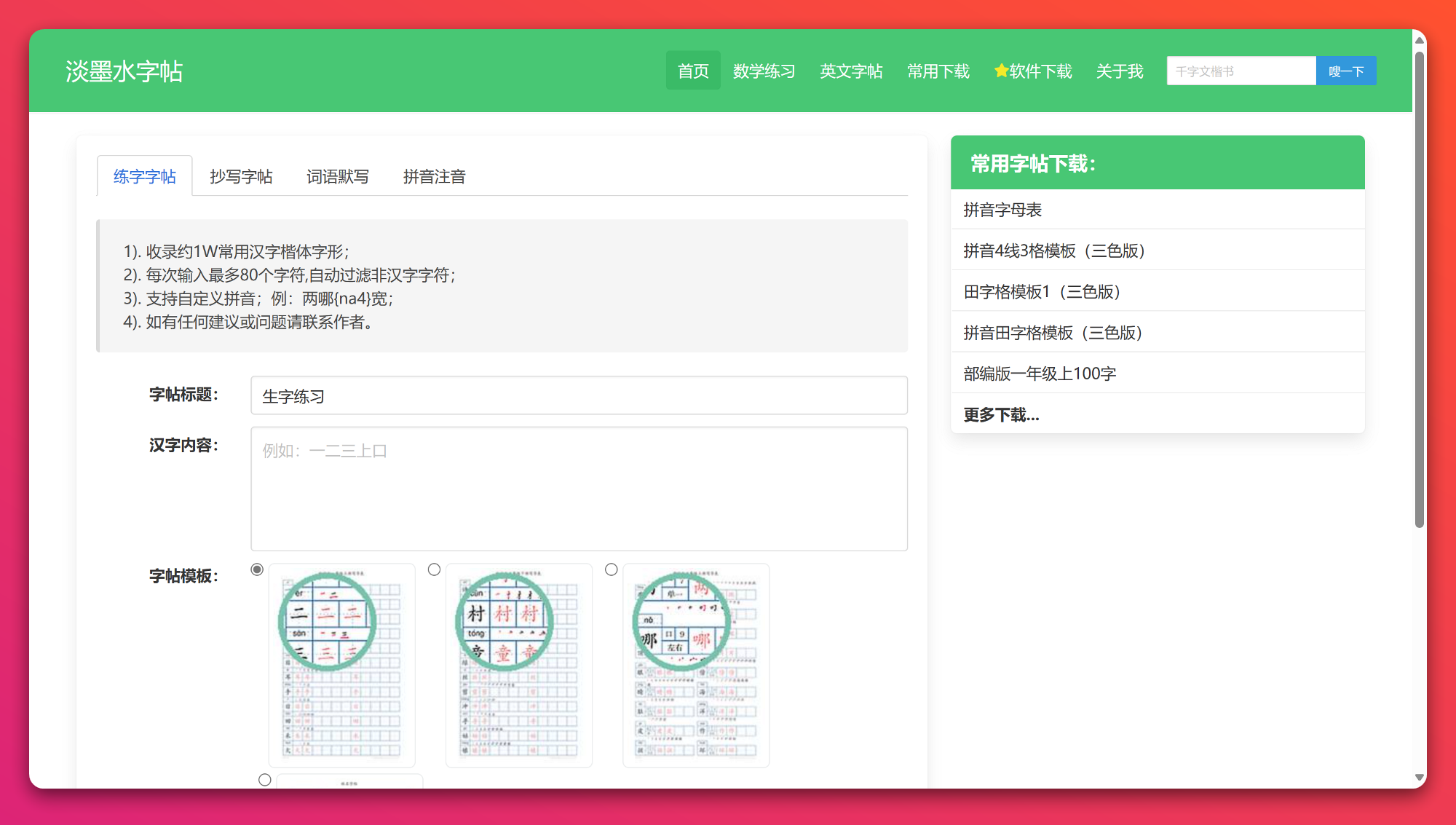1456x825 pixels.
Task: Switch to the 抄写字帖 tab
Action: click(x=241, y=177)
